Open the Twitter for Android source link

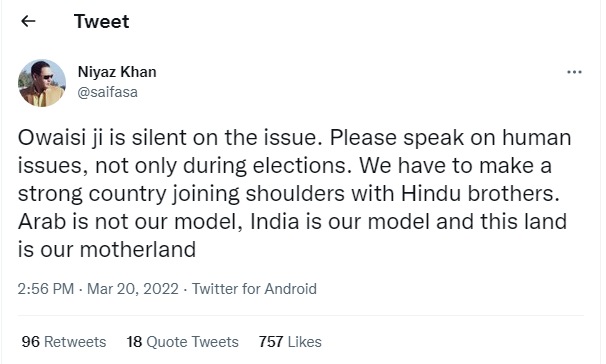(x=254, y=289)
